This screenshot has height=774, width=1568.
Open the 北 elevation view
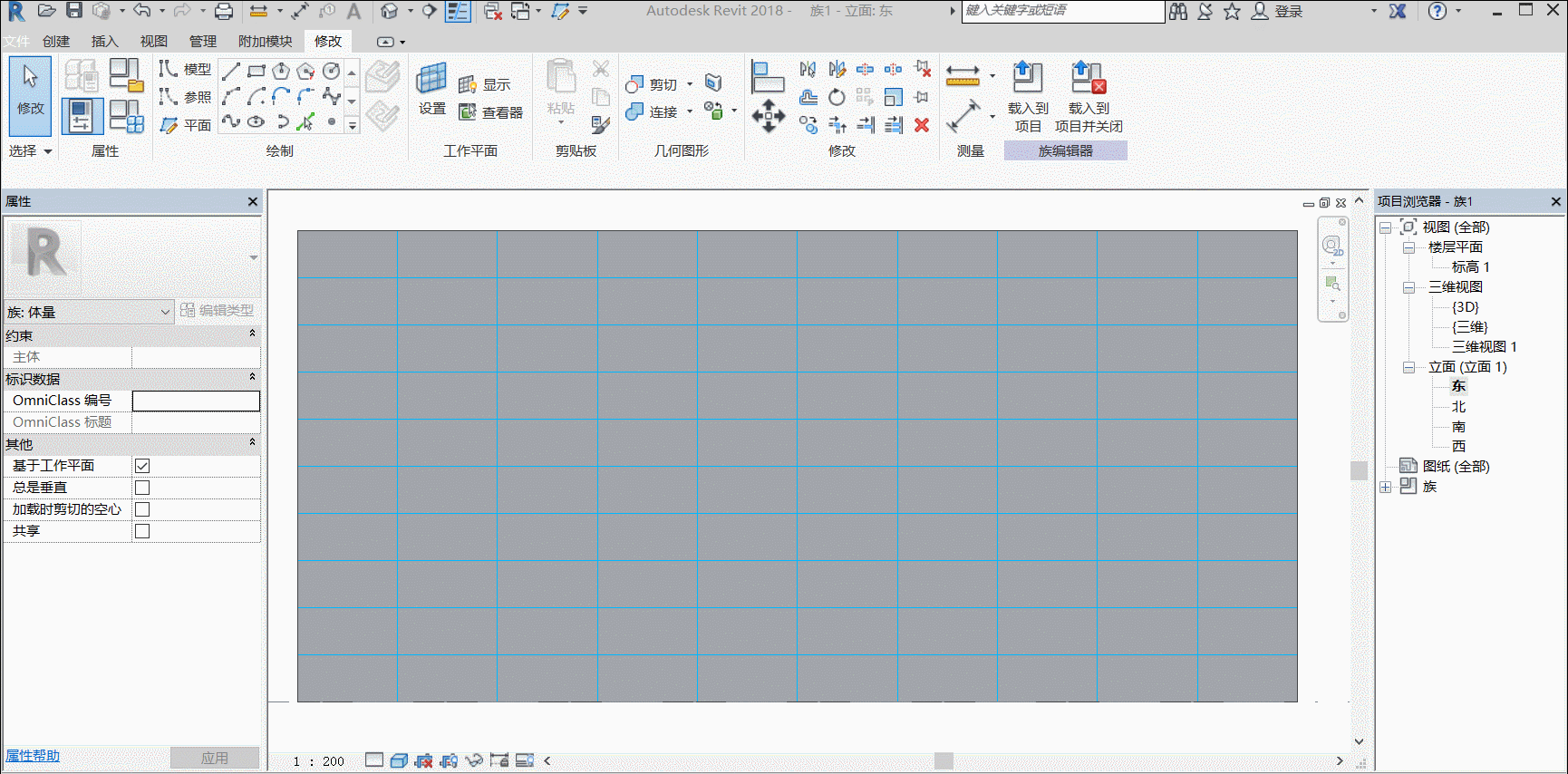1458,407
